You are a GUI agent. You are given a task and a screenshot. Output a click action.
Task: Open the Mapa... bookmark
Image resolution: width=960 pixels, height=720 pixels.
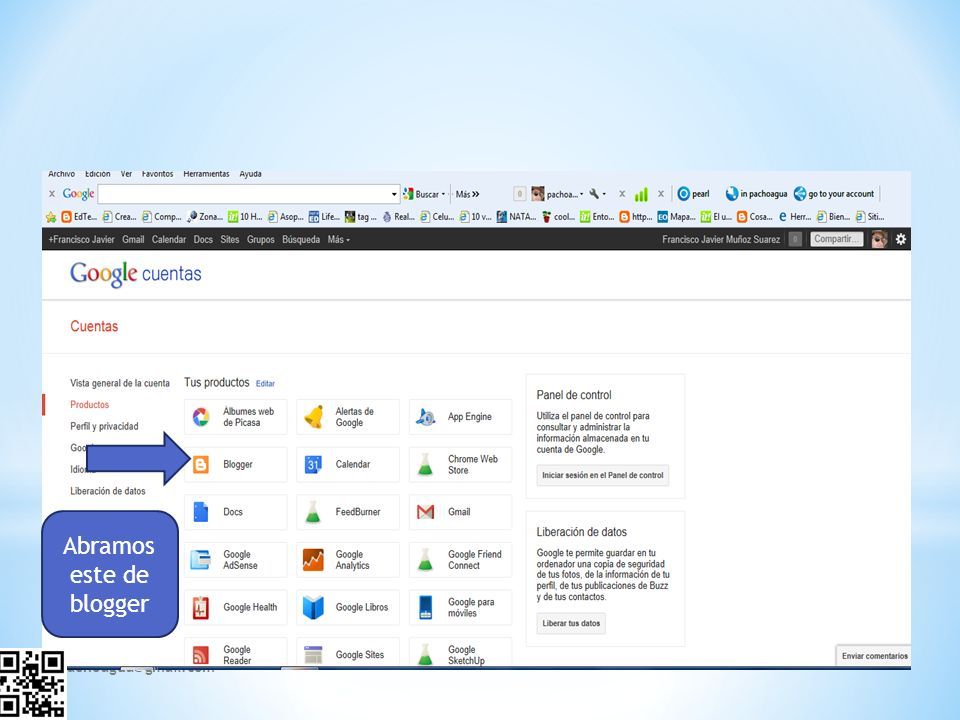[677, 217]
